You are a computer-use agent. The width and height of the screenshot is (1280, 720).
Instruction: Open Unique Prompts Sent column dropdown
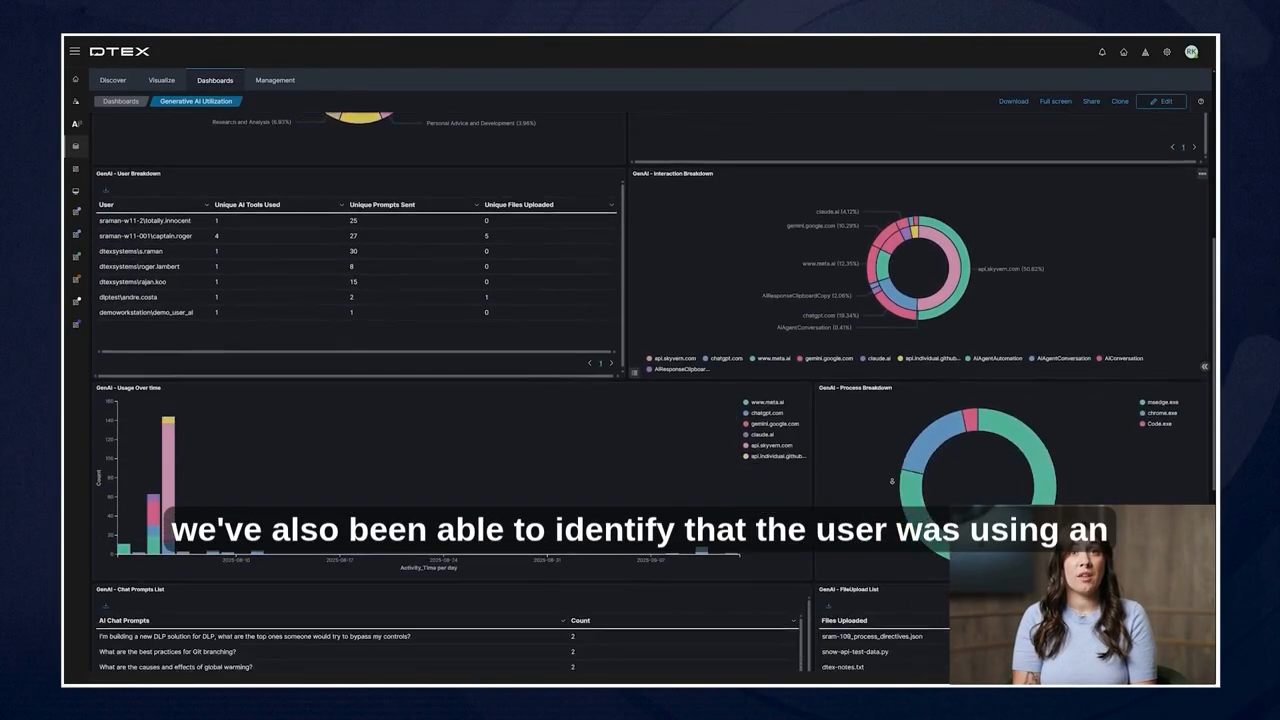pyautogui.click(x=476, y=205)
